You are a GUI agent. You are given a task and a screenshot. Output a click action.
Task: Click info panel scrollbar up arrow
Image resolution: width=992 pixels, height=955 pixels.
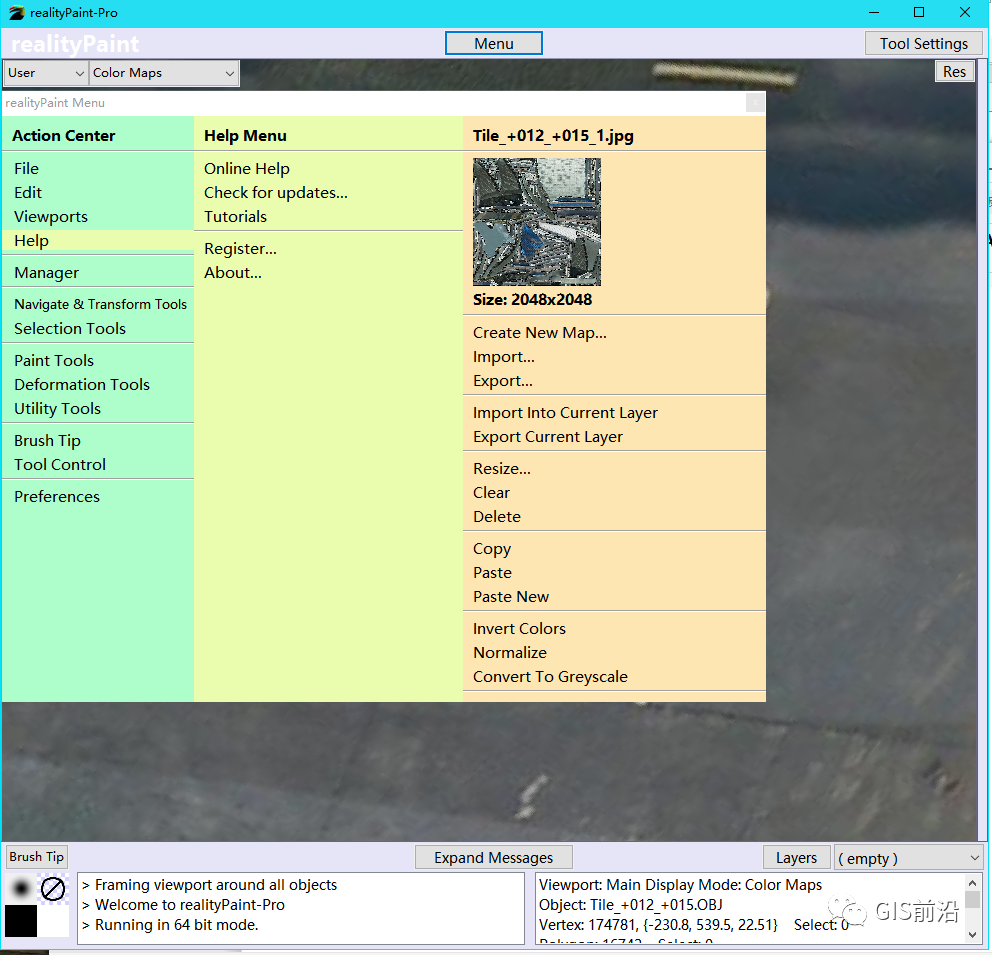pyautogui.click(x=972, y=882)
